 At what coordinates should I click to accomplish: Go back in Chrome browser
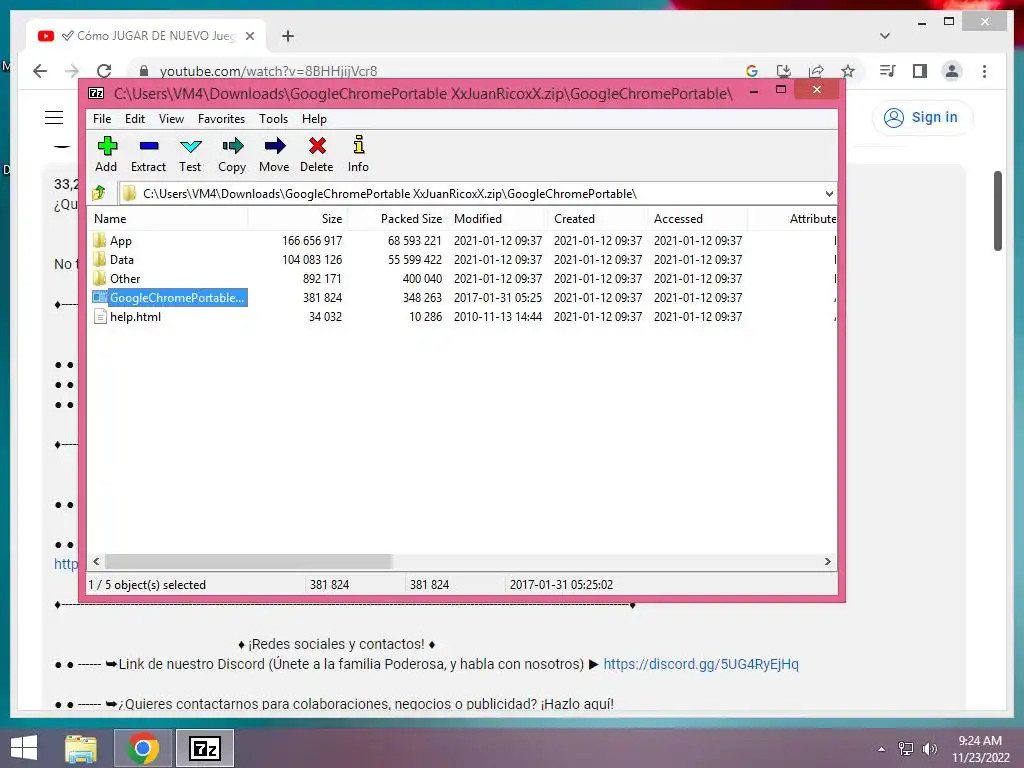[x=40, y=71]
